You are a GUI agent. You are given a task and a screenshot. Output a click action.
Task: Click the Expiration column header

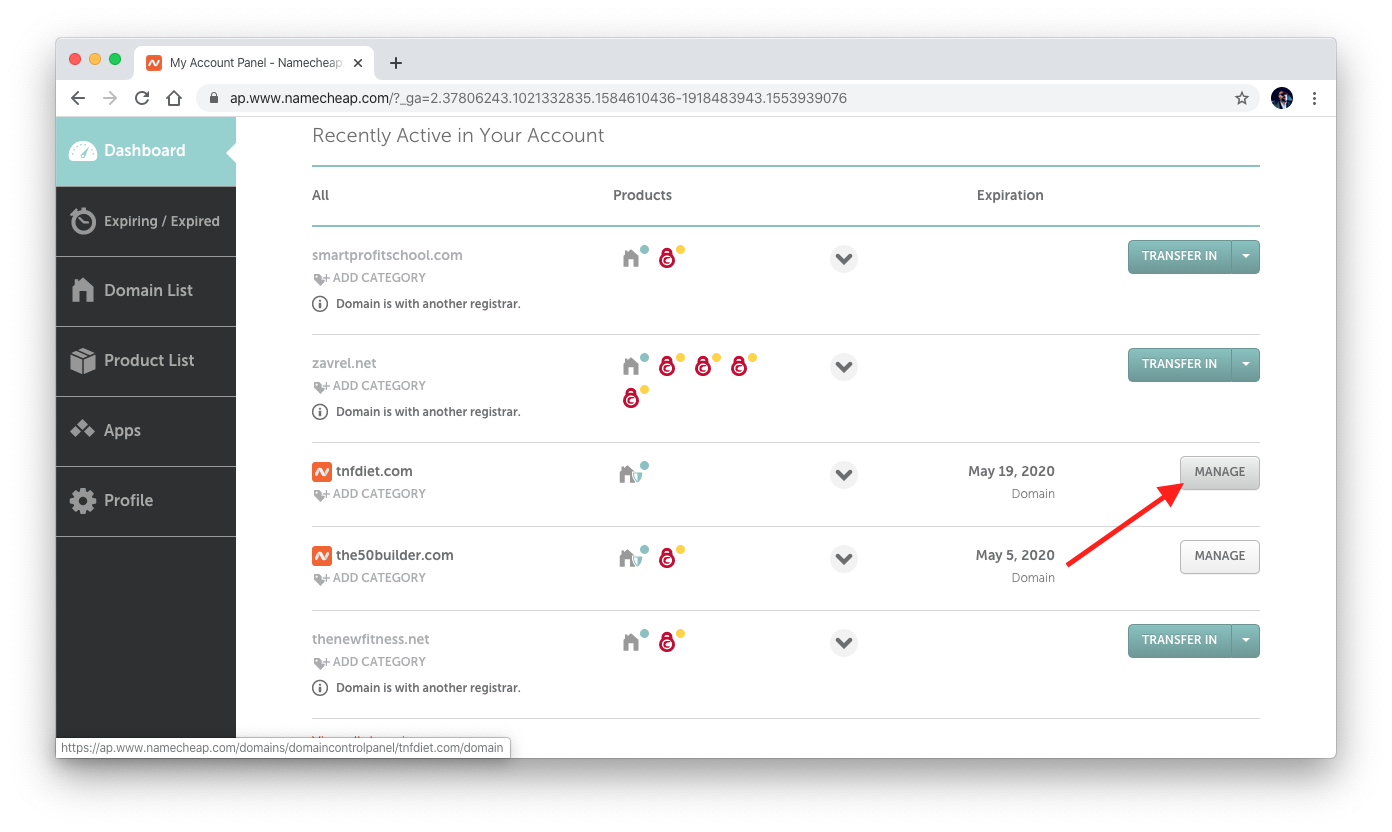click(x=1010, y=195)
